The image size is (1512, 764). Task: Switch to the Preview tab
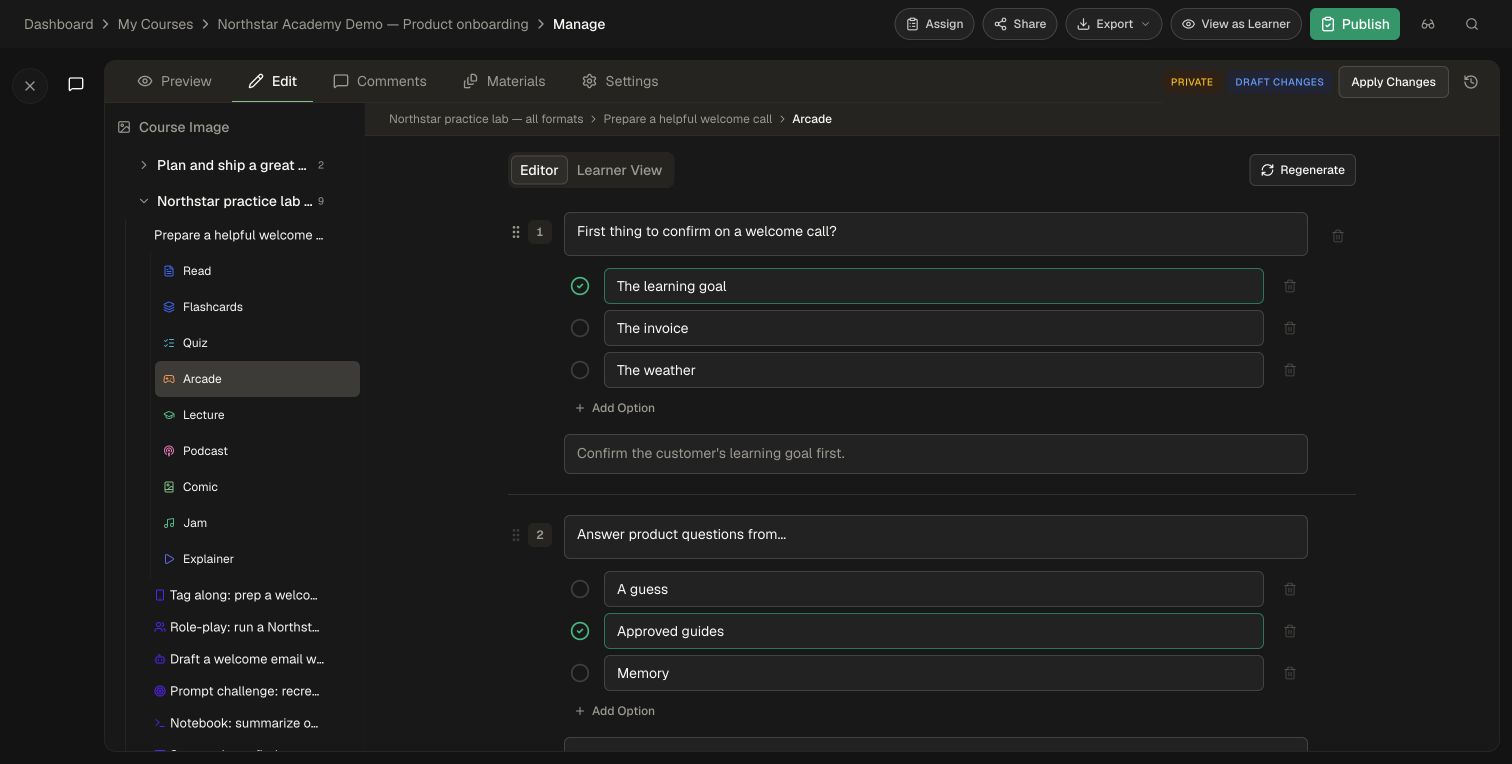175,81
